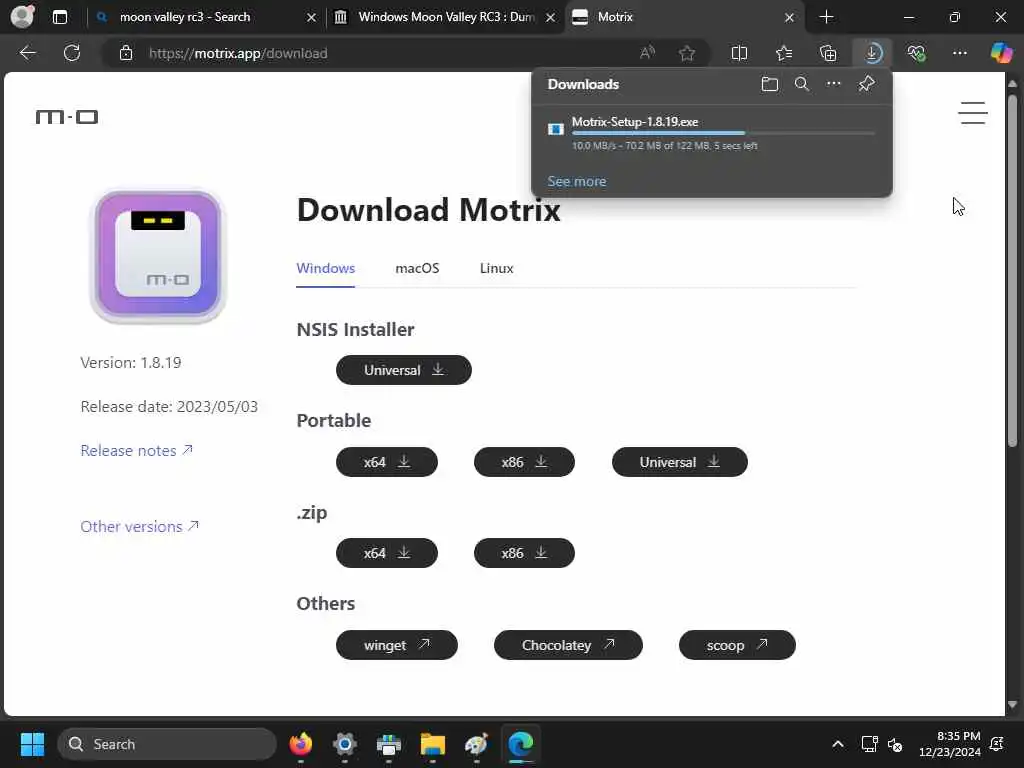Open the Settings gear taskbar icon
The width and height of the screenshot is (1024, 768).
coord(344,744)
